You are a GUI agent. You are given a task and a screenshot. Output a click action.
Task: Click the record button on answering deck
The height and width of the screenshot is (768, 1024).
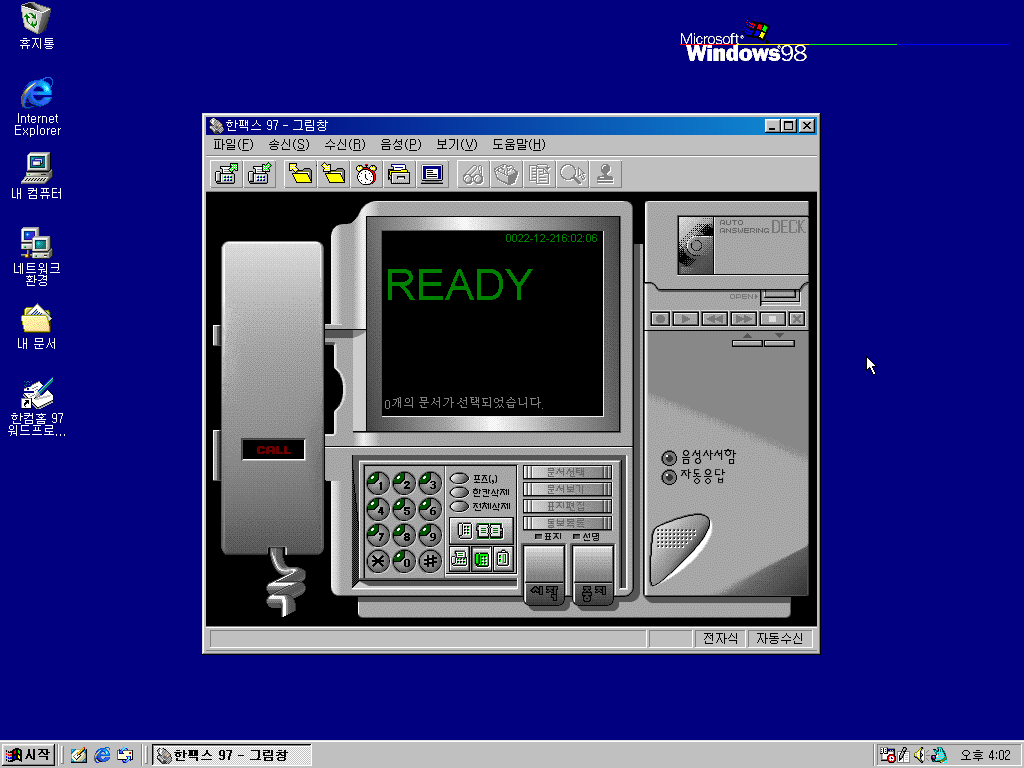coord(660,319)
